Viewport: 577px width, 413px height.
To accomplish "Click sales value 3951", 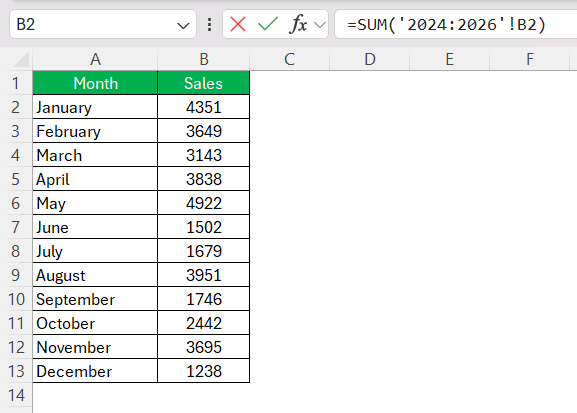I will click(x=203, y=275).
